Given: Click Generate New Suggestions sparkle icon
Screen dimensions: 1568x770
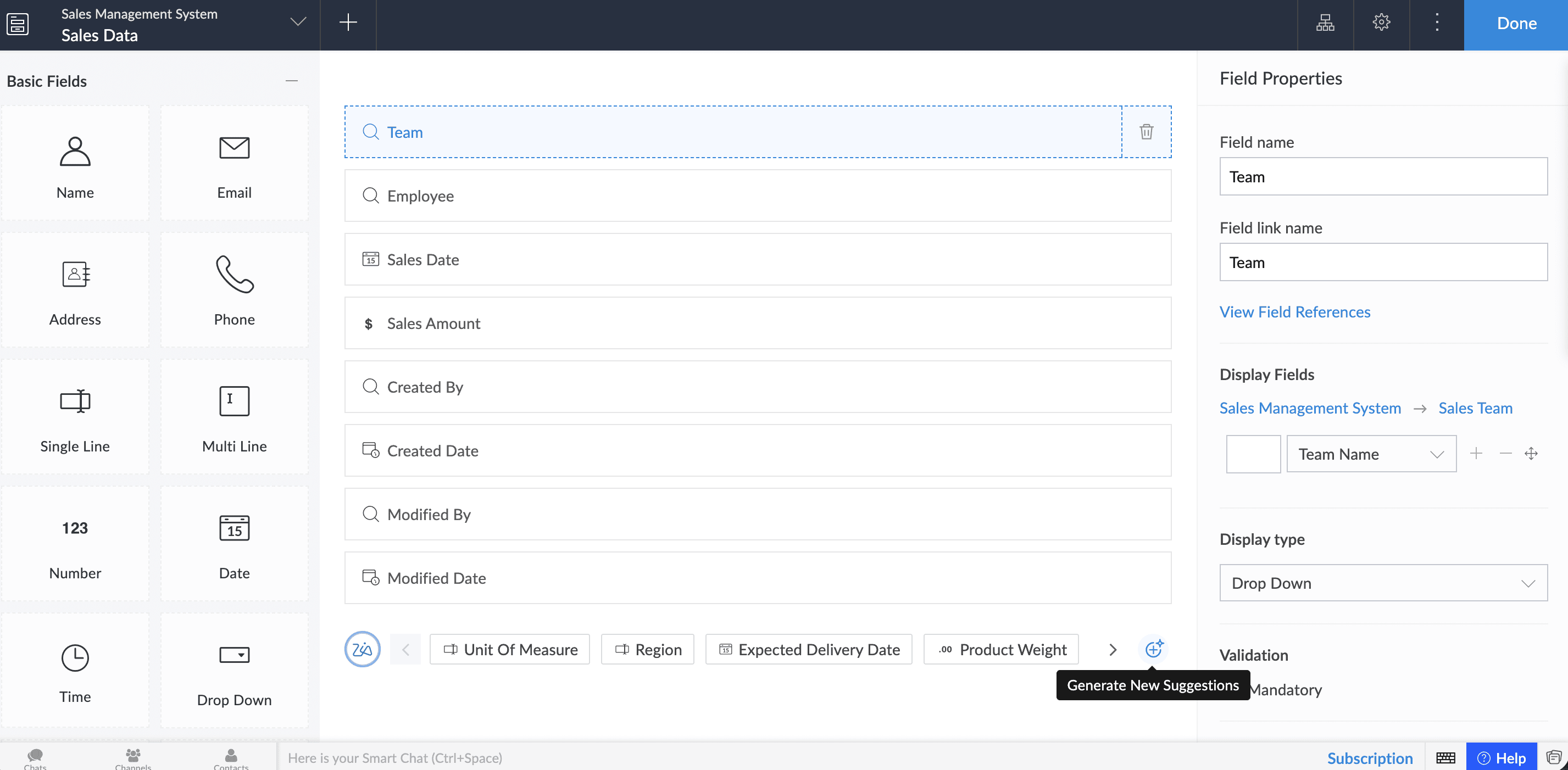Looking at the screenshot, I should (x=1154, y=649).
